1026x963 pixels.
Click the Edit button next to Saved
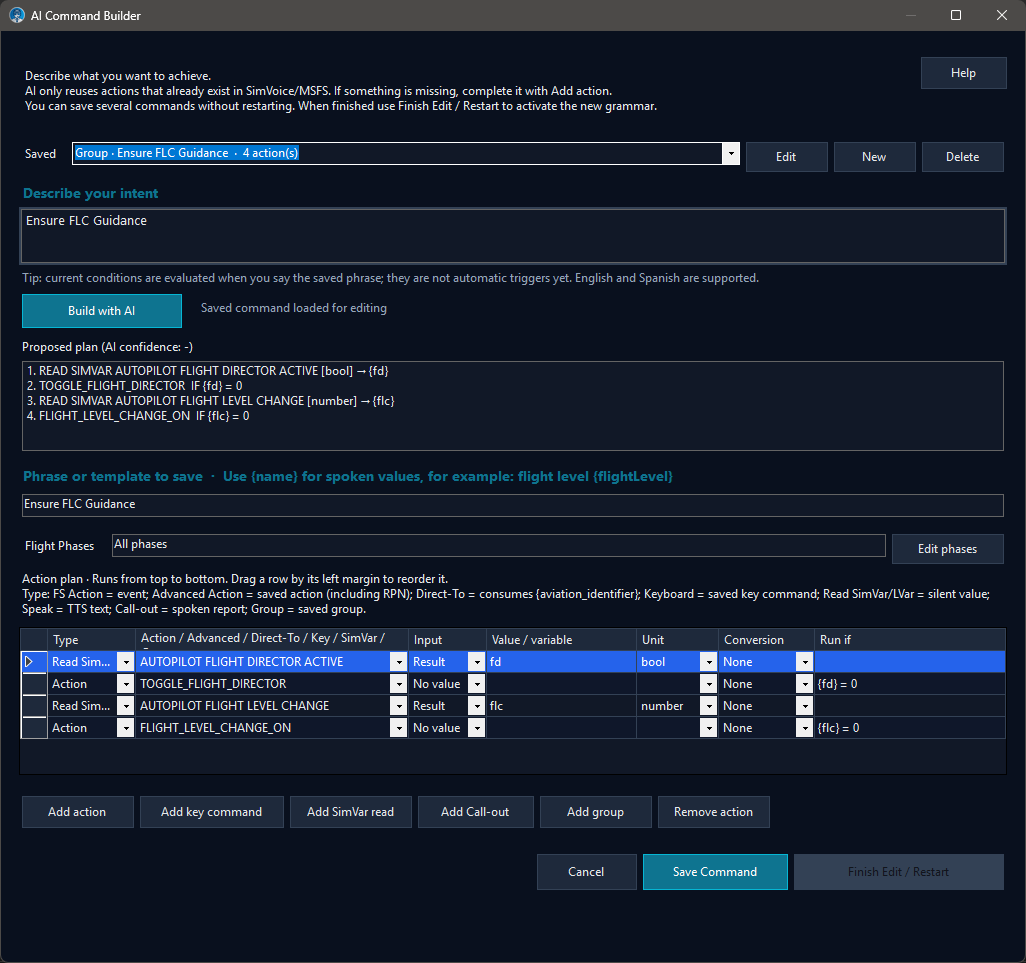tap(786, 157)
